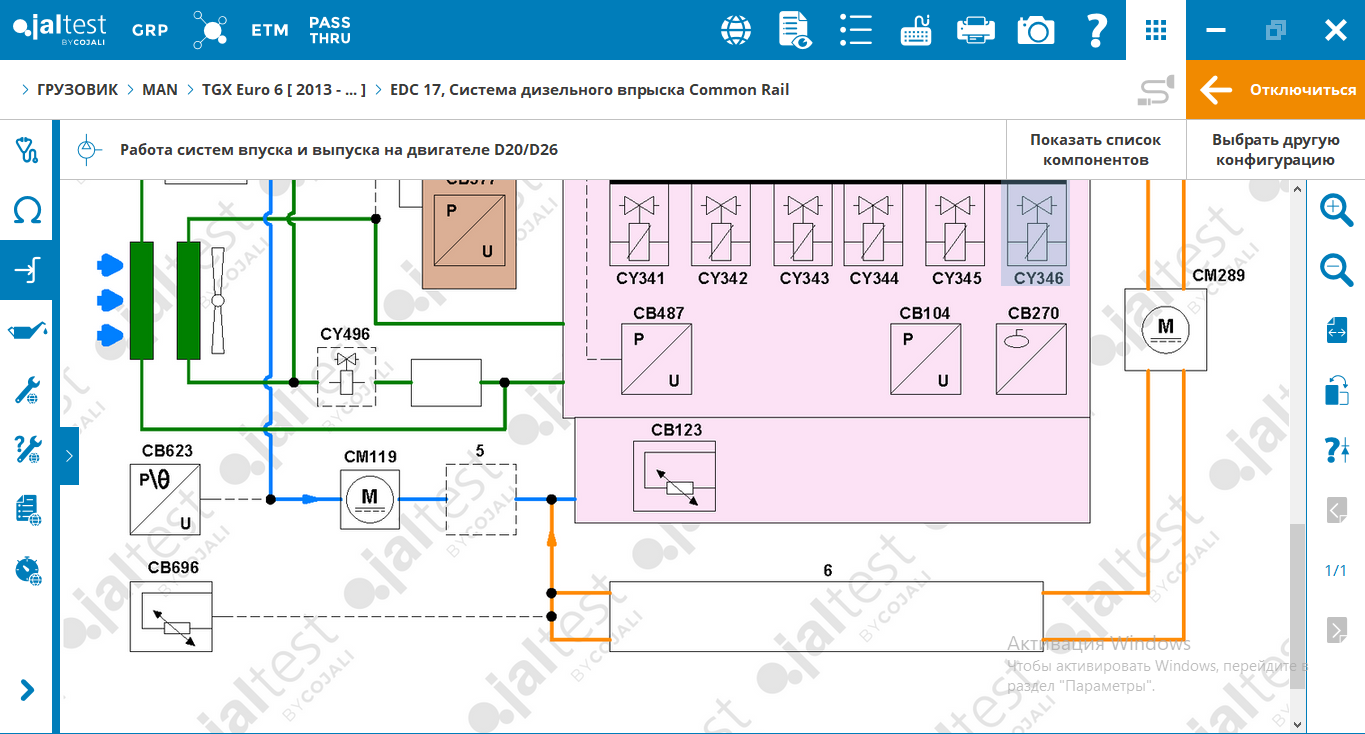
Task: Click Показать список компонентов button
Action: tap(1096, 150)
